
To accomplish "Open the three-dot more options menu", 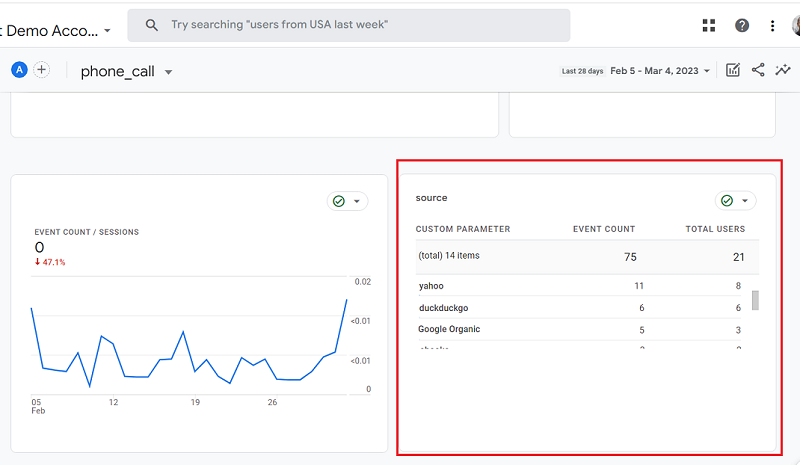I will coord(772,26).
